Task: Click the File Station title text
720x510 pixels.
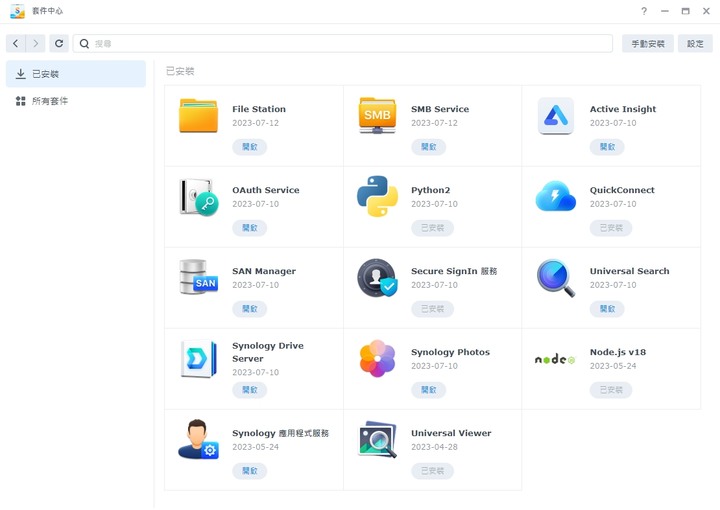Action: tap(259, 109)
